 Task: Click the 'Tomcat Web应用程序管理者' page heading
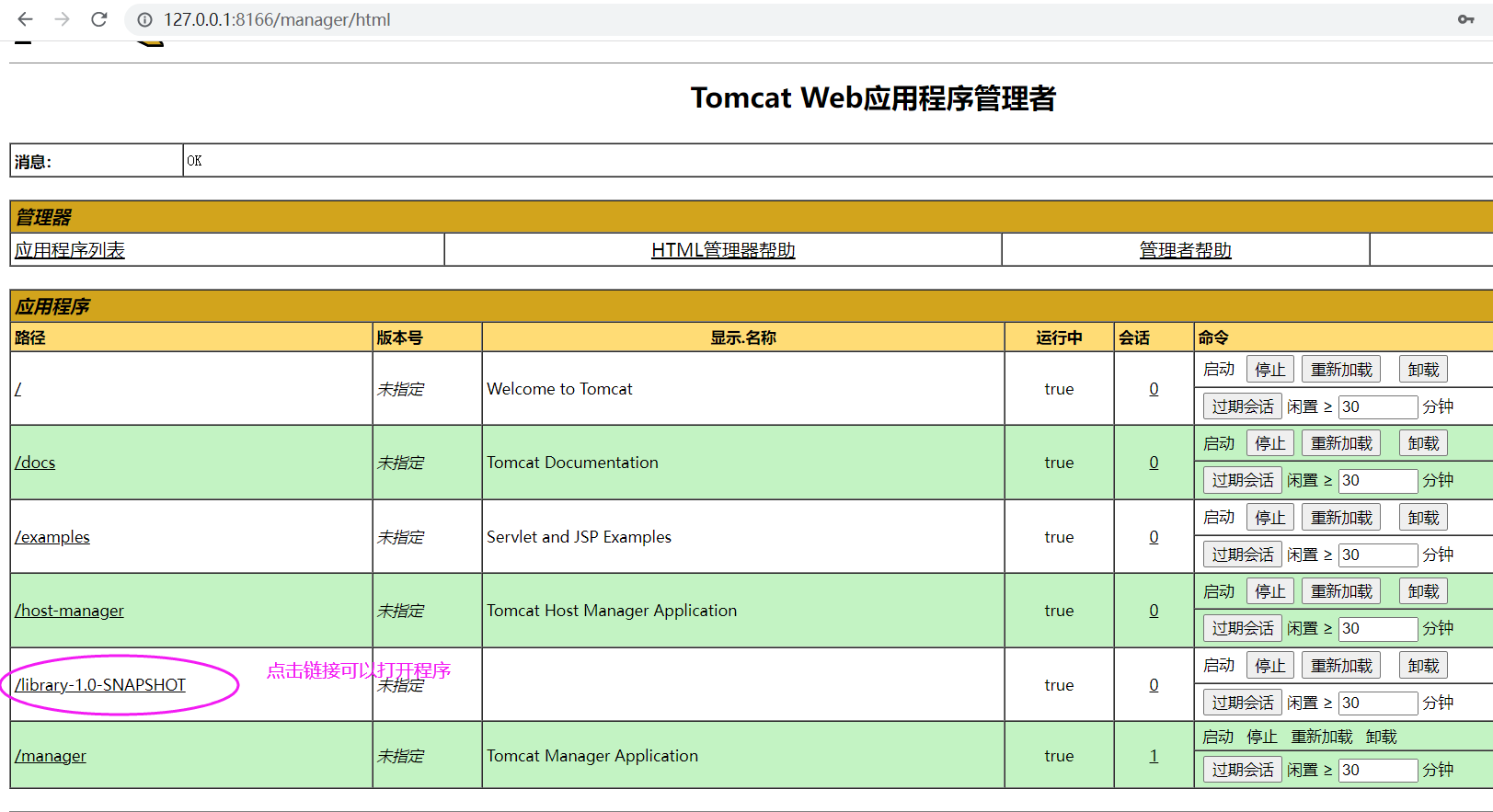click(873, 98)
